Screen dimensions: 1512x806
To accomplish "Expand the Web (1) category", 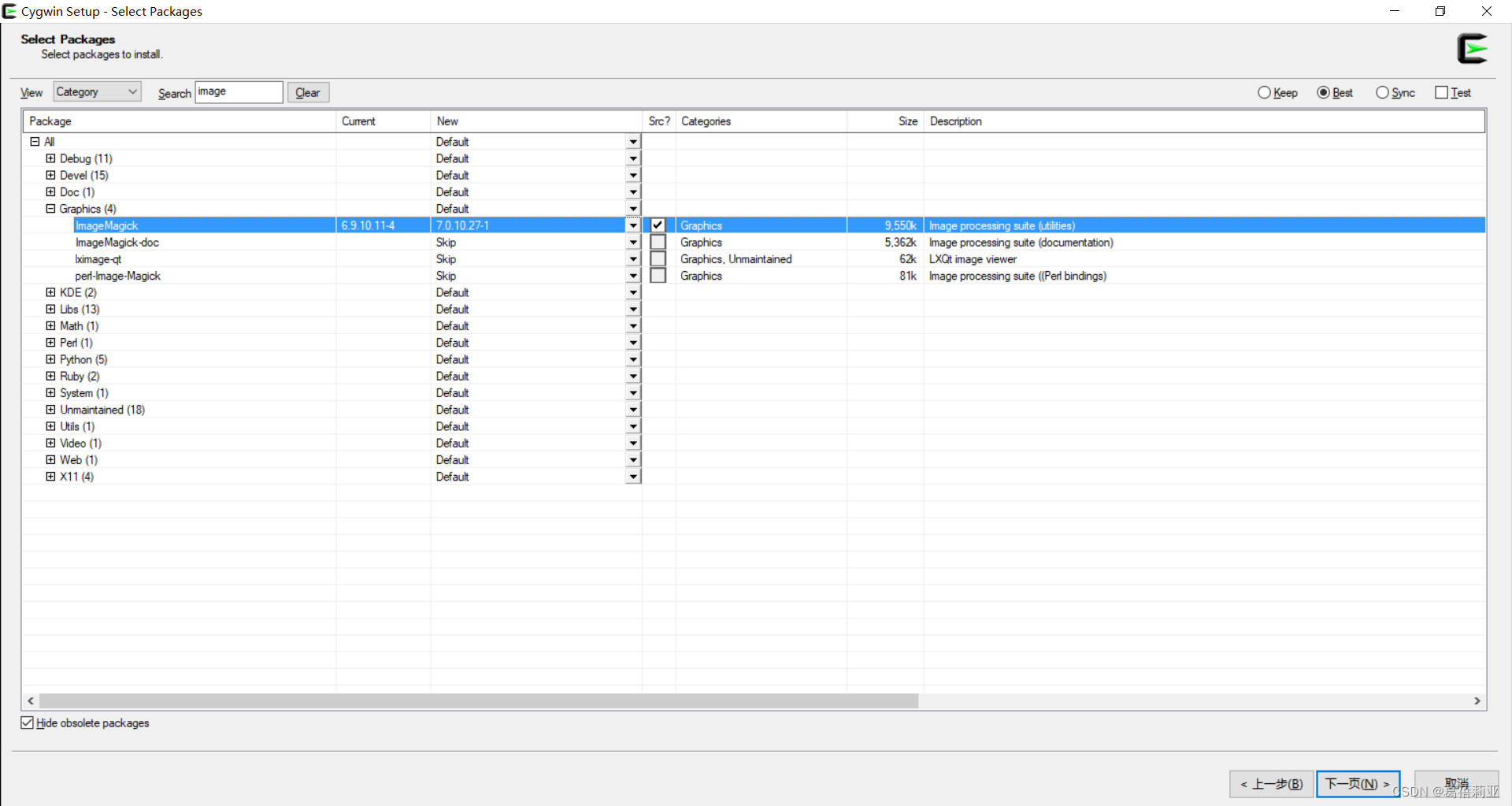I will click(50, 459).
